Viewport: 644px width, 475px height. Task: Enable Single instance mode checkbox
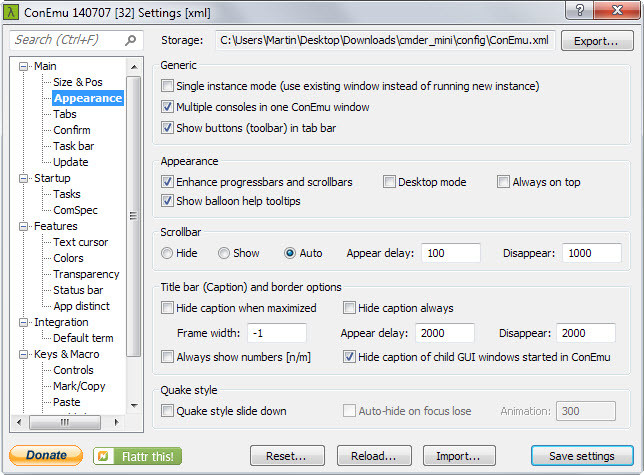tap(167, 86)
